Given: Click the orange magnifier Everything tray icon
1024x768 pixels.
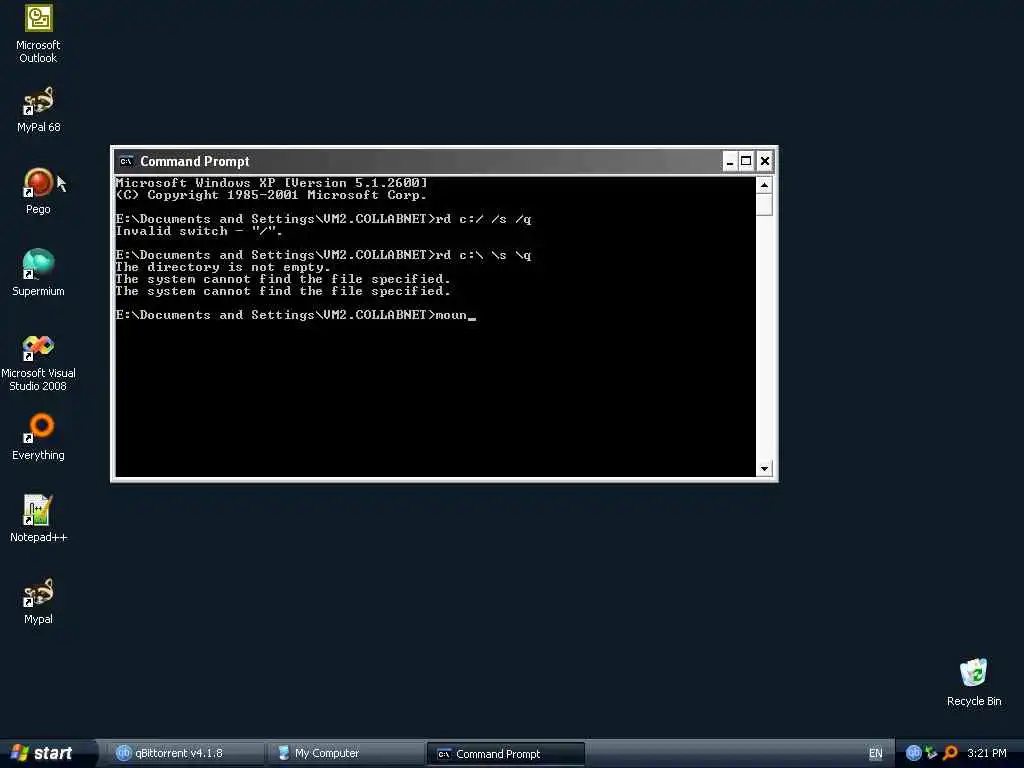Looking at the screenshot, I should click(x=950, y=753).
